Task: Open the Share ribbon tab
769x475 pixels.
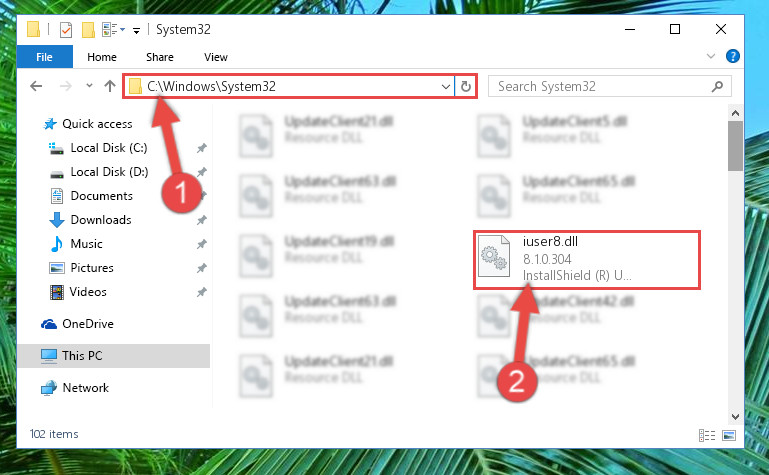Action: tap(160, 57)
